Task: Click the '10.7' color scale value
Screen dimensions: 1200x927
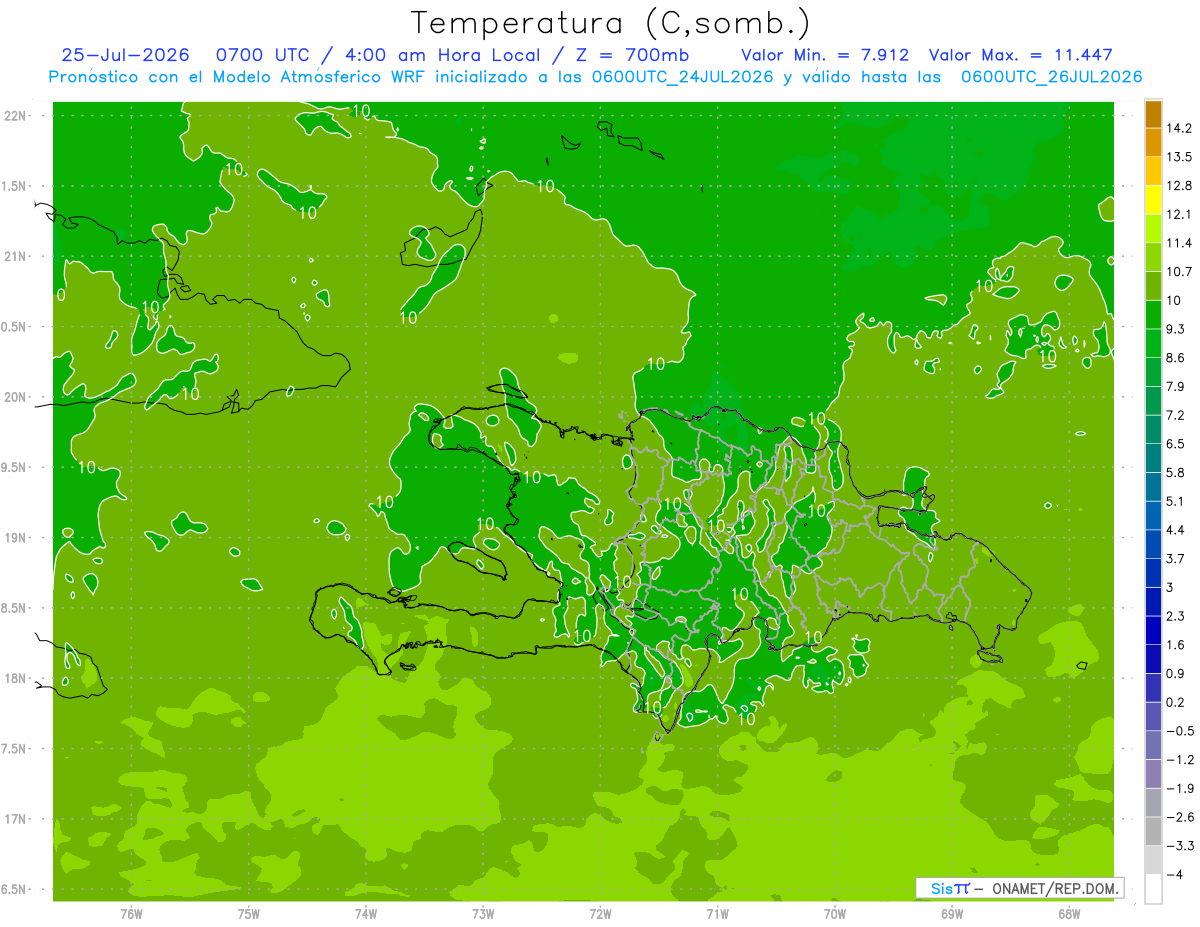Action: 1179,272
